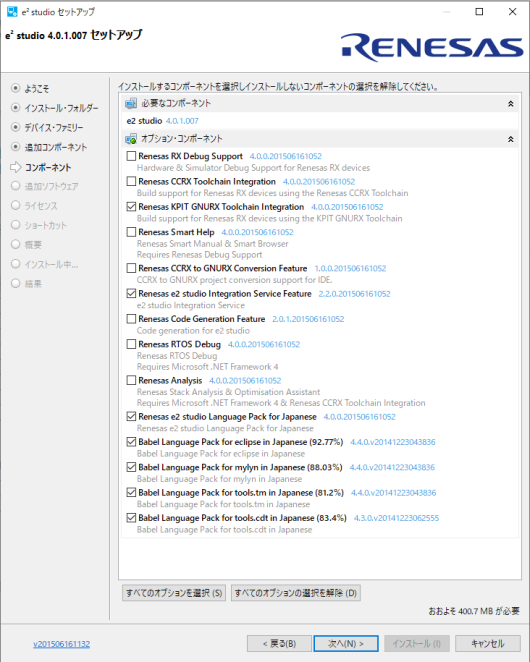Click the キャンセル button
The height and width of the screenshot is (662, 530).
click(x=488, y=643)
